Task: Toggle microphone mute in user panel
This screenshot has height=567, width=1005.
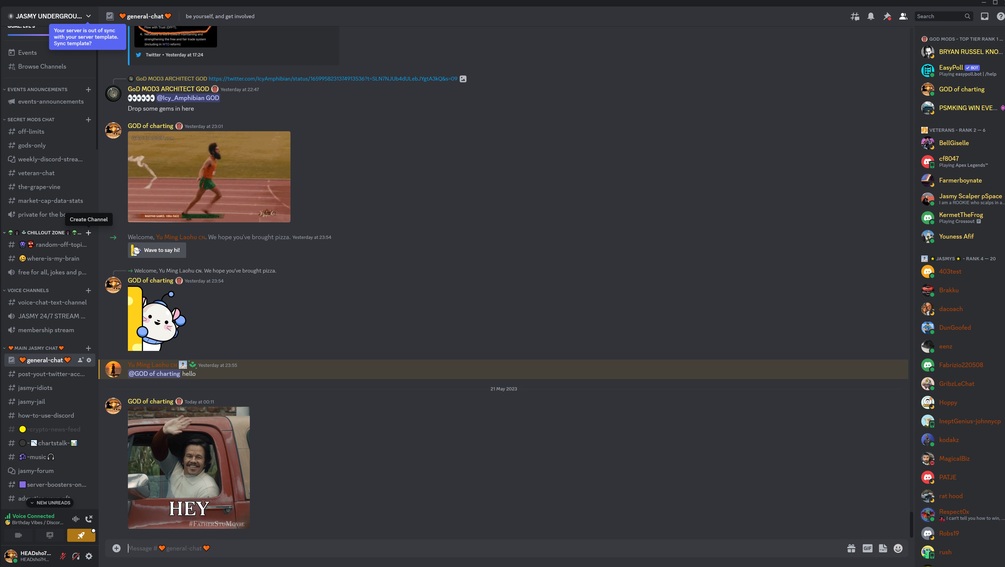Action: pyautogui.click(x=63, y=556)
